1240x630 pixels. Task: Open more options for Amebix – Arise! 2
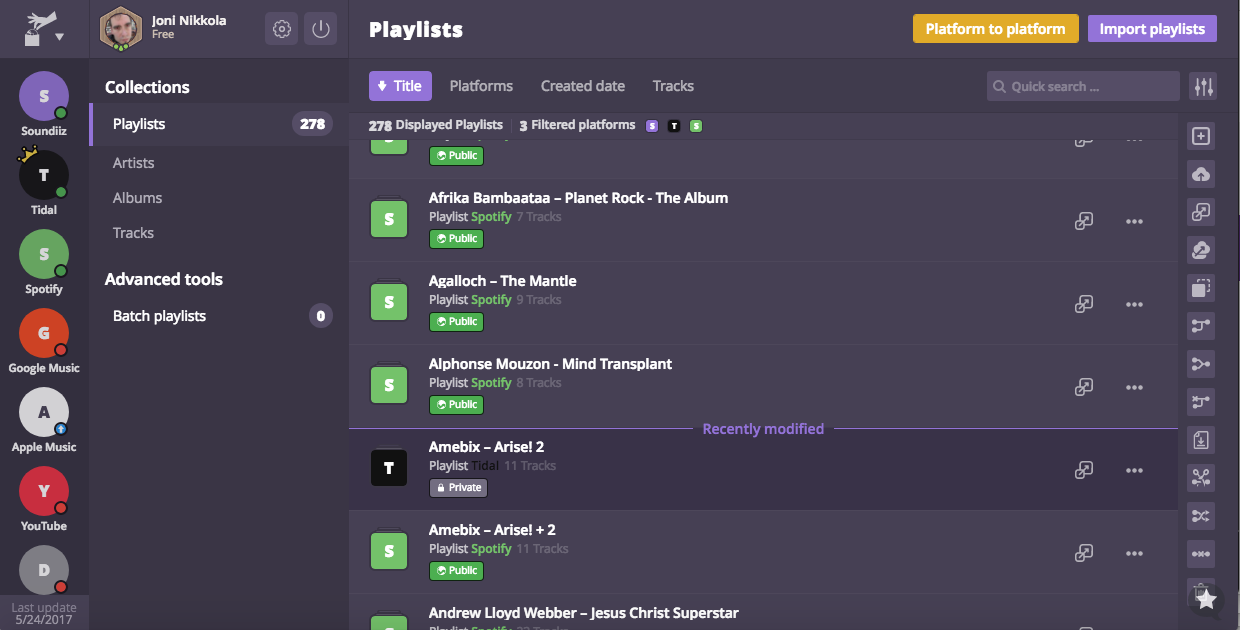[x=1134, y=470]
